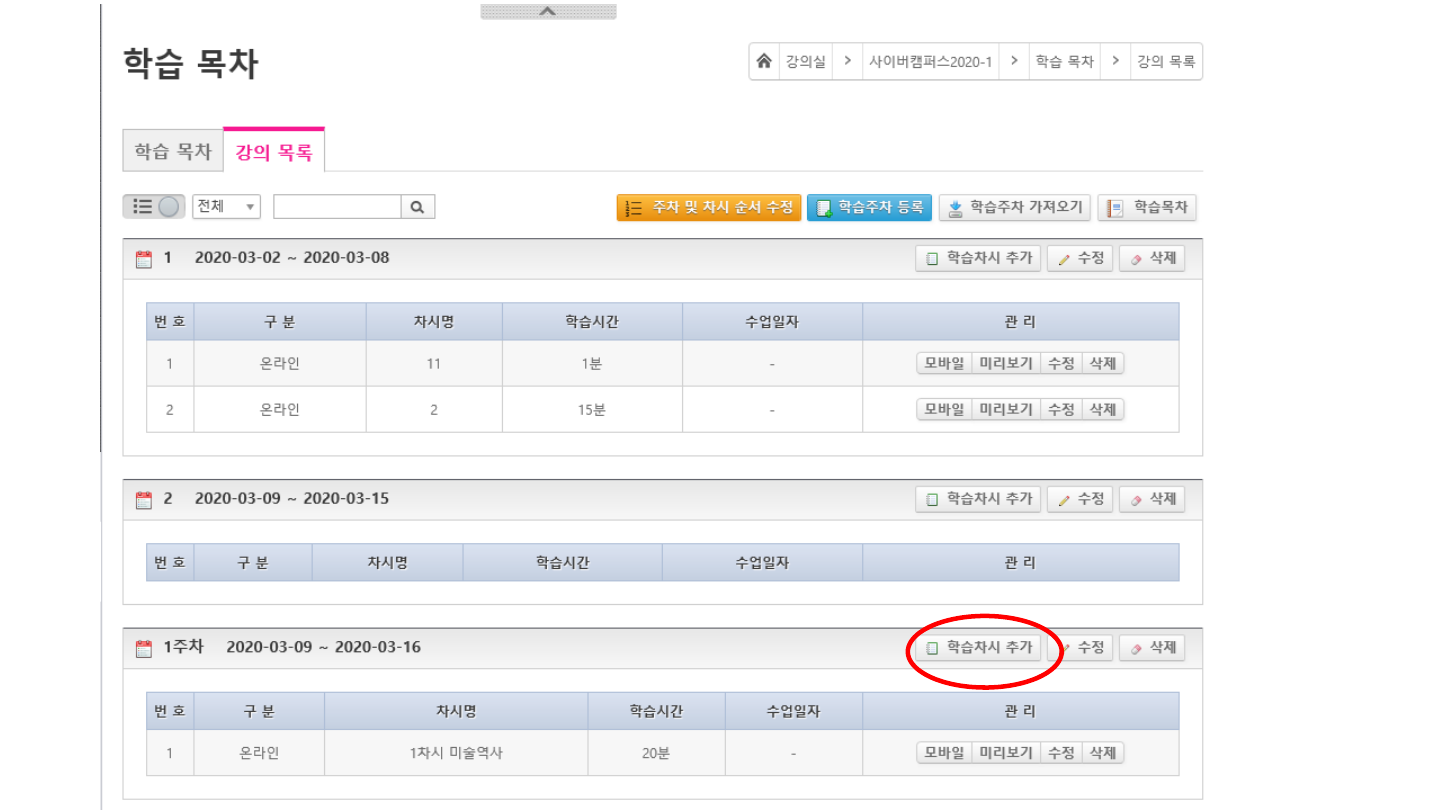Click the home icon in breadcrumb
Image resolution: width=1440 pixels, height=810 pixels.
point(764,62)
